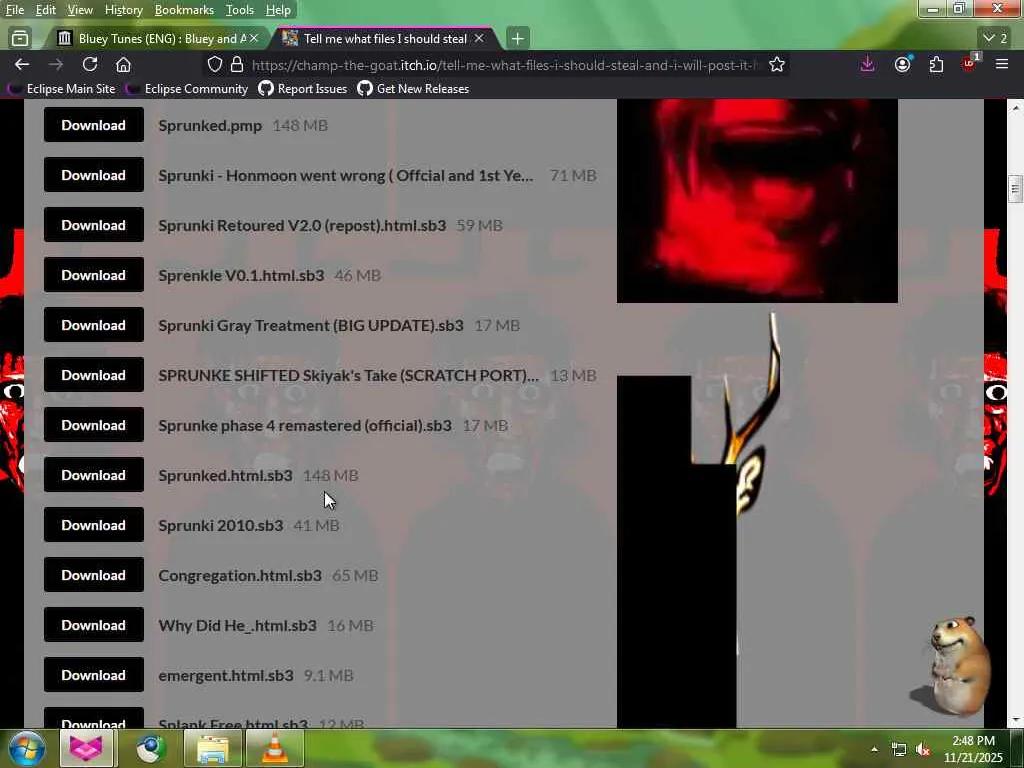The height and width of the screenshot is (768, 1024).
Task: Click the Sprunki 2010.sb3 file name
Action: coord(221,525)
